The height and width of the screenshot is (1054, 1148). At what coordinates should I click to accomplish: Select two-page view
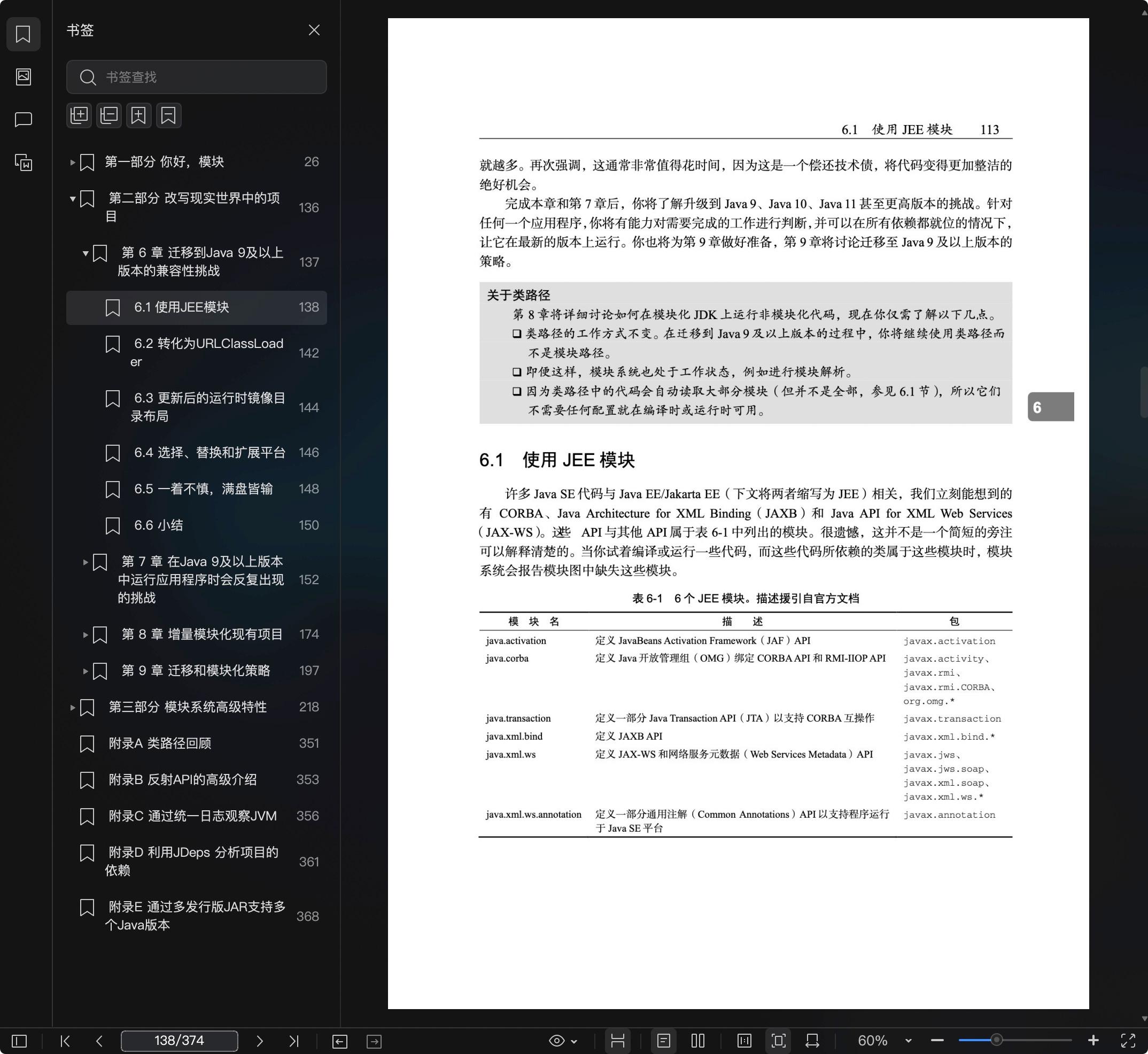pyautogui.click(x=698, y=1041)
